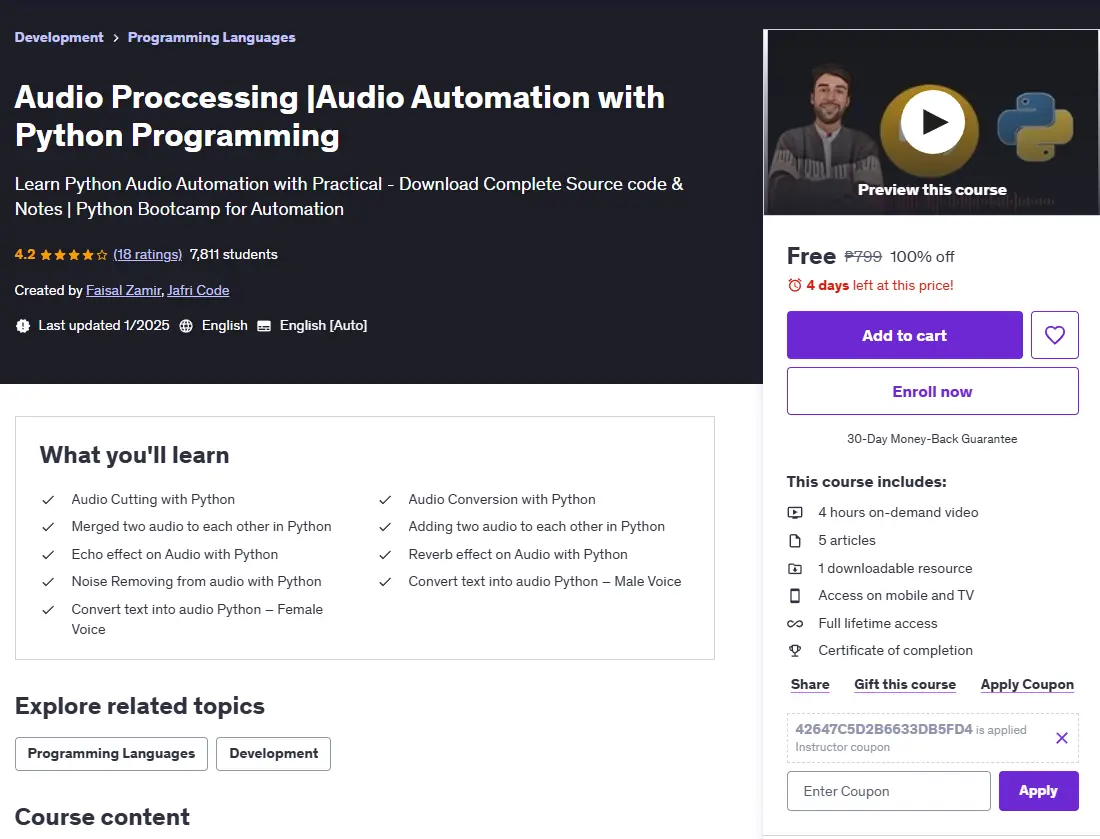Click the checkmark beside Echo effect on Audio
Viewport: 1100px width, 839px height.
click(48, 554)
